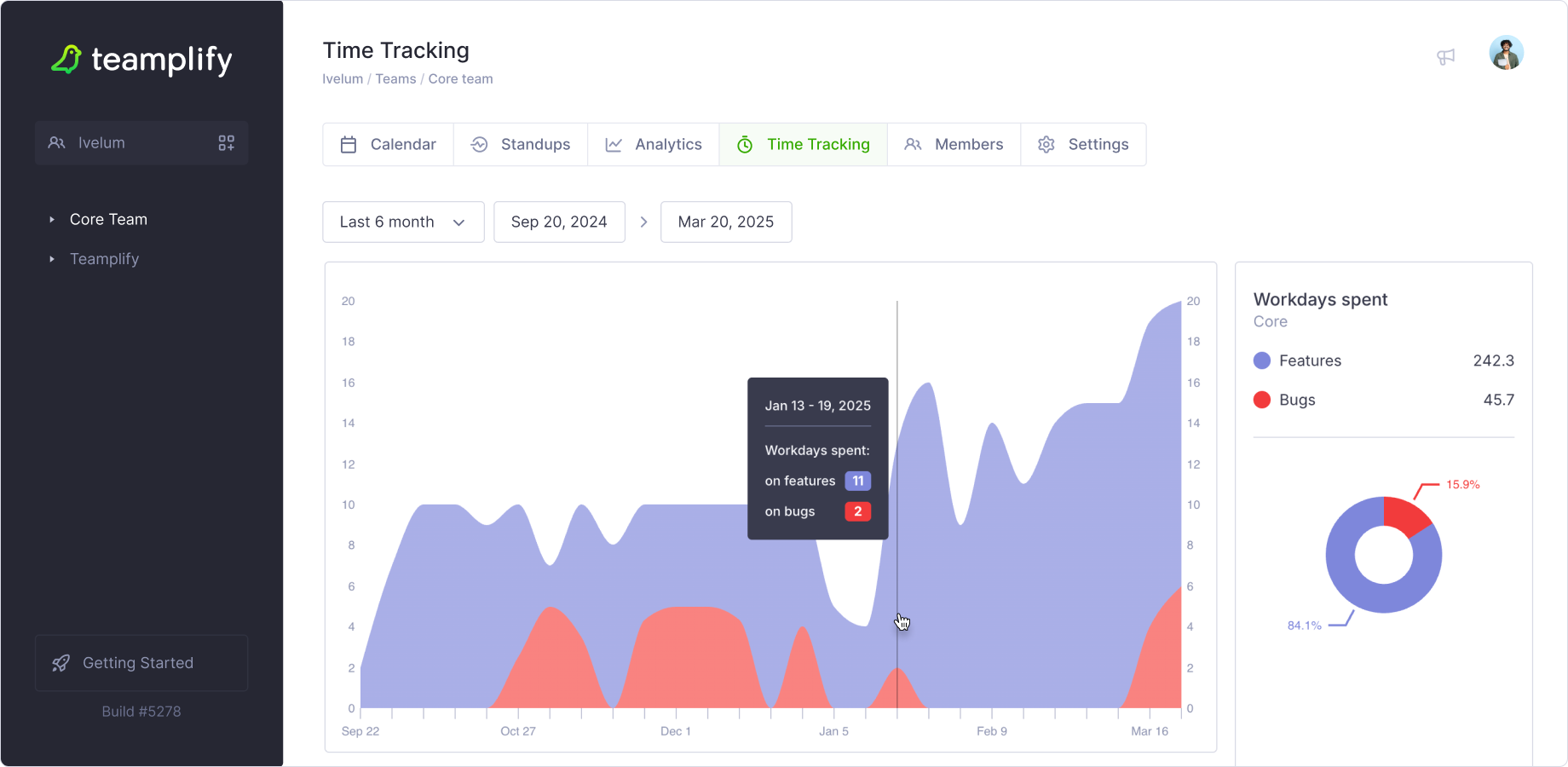Click the Calendar tab icon

[349, 145]
